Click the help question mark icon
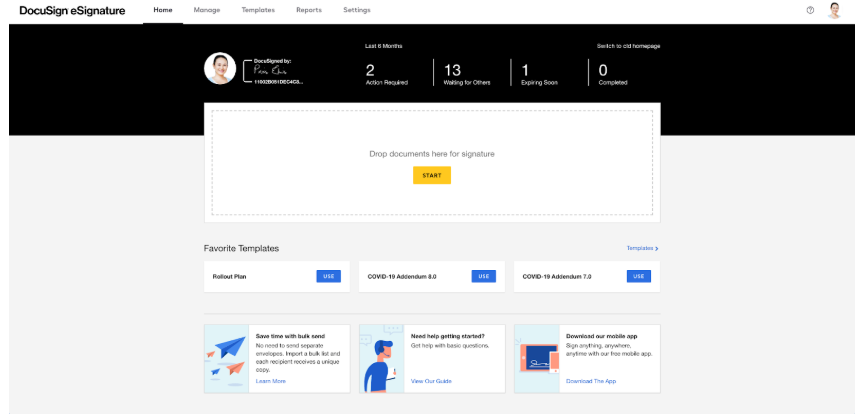 pos(810,10)
